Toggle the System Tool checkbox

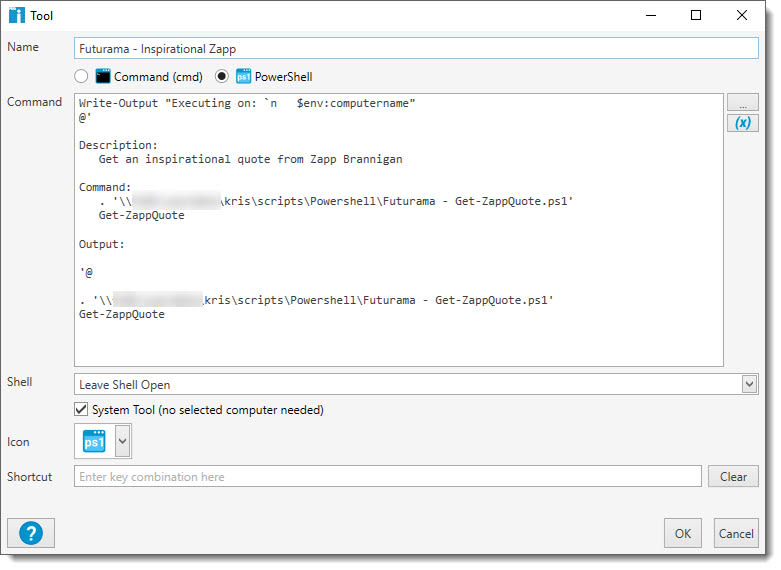(81, 410)
